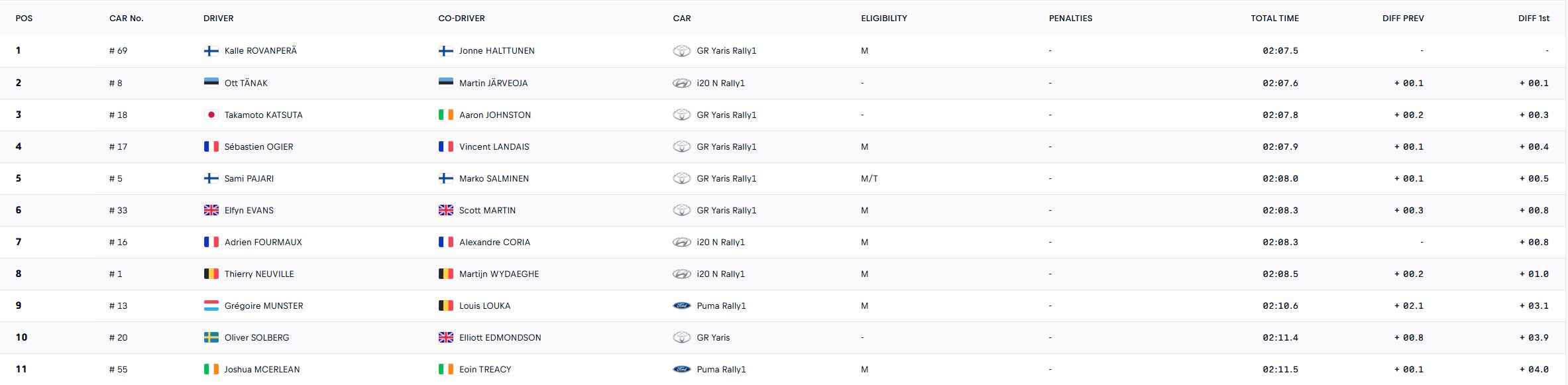The width and height of the screenshot is (1568, 385).
Task: Click the Toyota logo in Rovanperä's row
Action: [x=681, y=51]
